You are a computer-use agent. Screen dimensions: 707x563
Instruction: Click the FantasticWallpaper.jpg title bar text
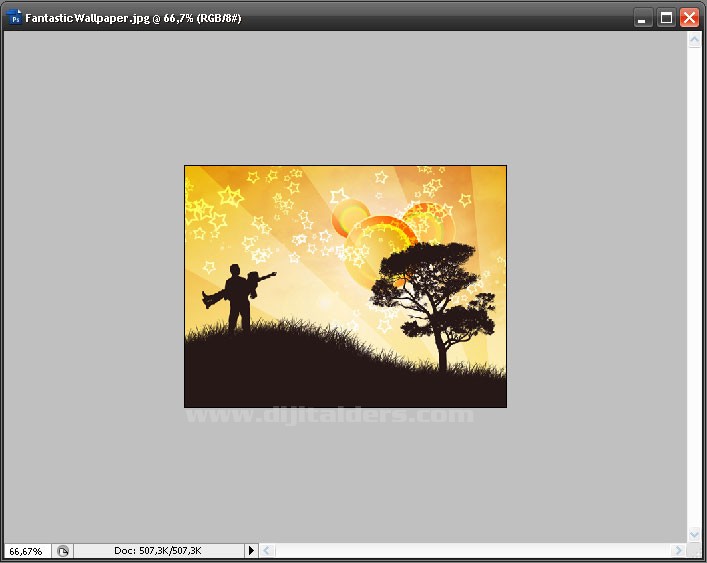[133, 18]
